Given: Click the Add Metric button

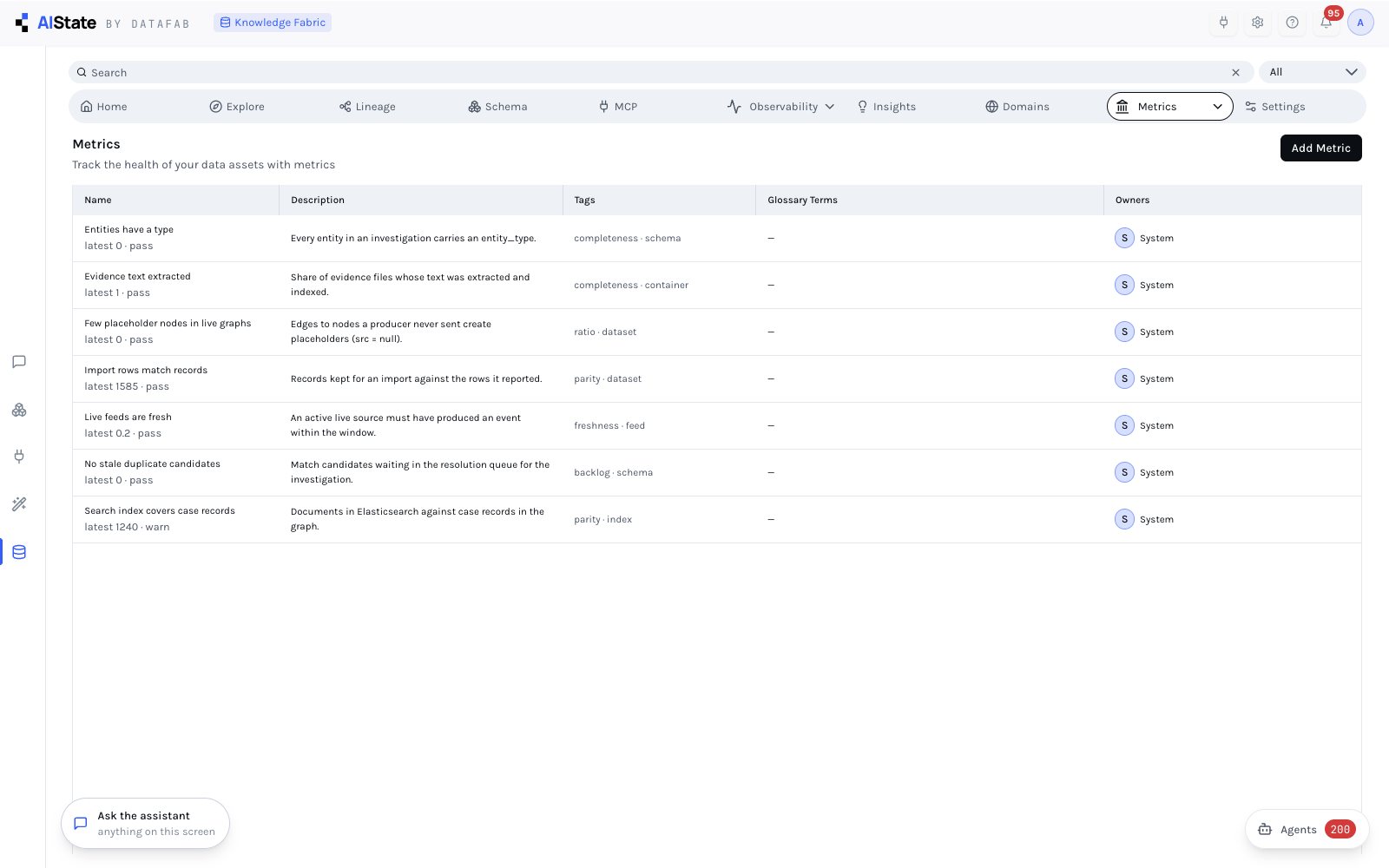Looking at the screenshot, I should coord(1320,148).
